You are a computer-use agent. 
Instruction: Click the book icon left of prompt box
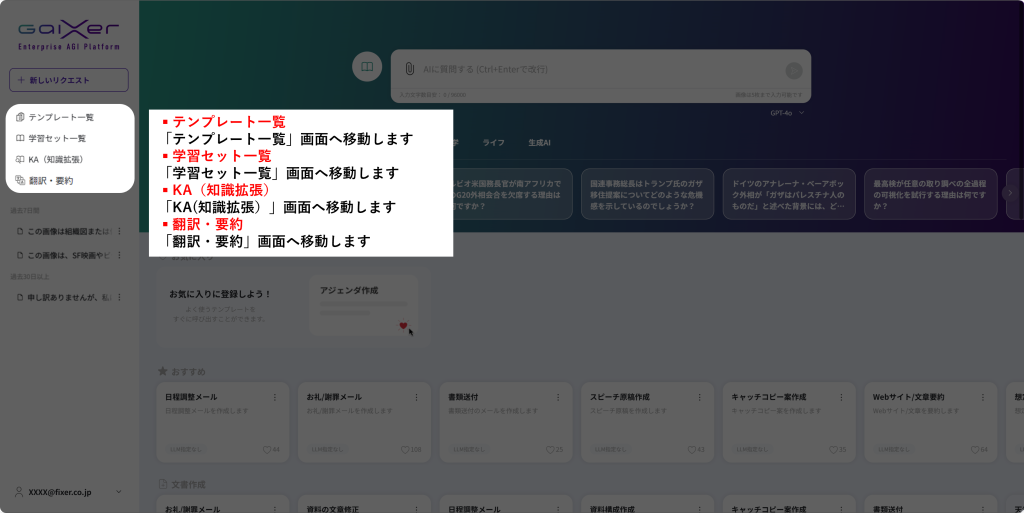367,67
